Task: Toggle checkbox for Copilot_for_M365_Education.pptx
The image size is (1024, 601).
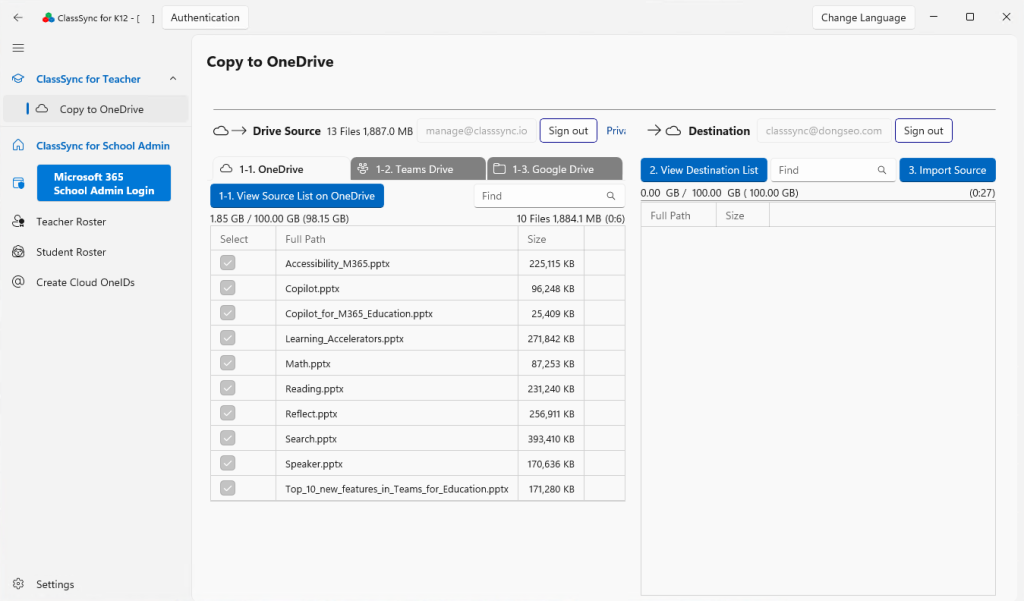Action: 227,313
